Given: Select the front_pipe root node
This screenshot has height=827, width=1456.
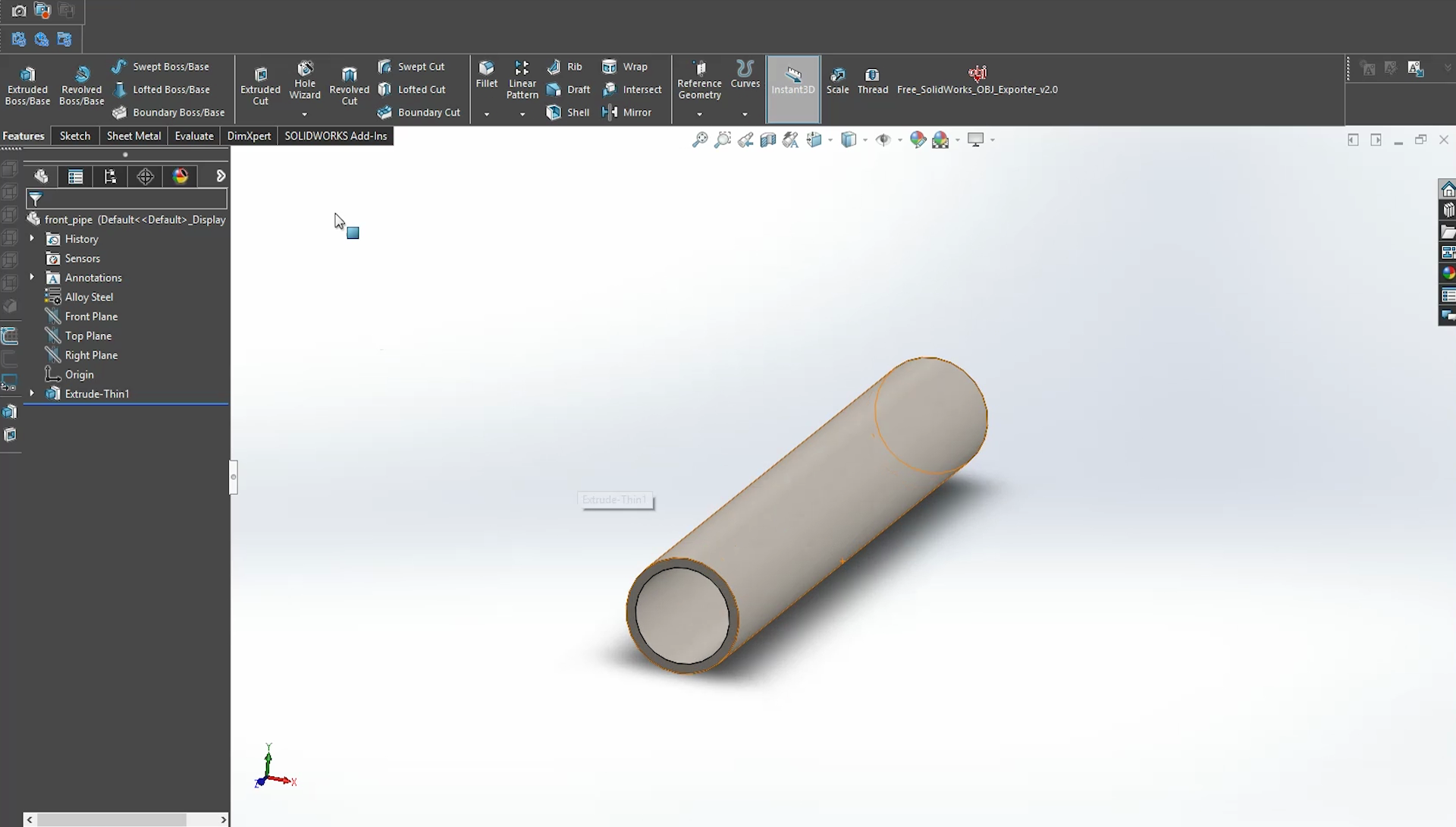Looking at the screenshot, I should (127, 219).
